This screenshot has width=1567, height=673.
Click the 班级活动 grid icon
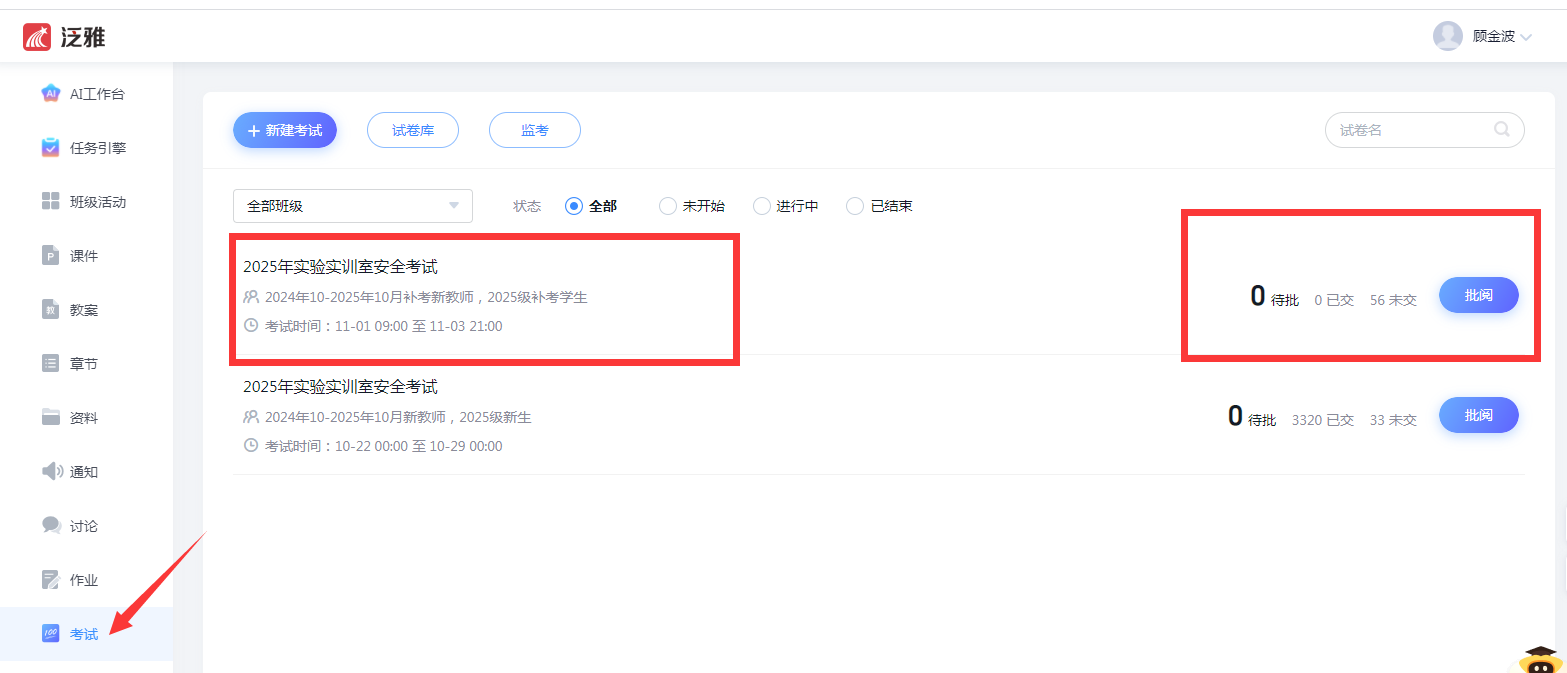point(51,202)
